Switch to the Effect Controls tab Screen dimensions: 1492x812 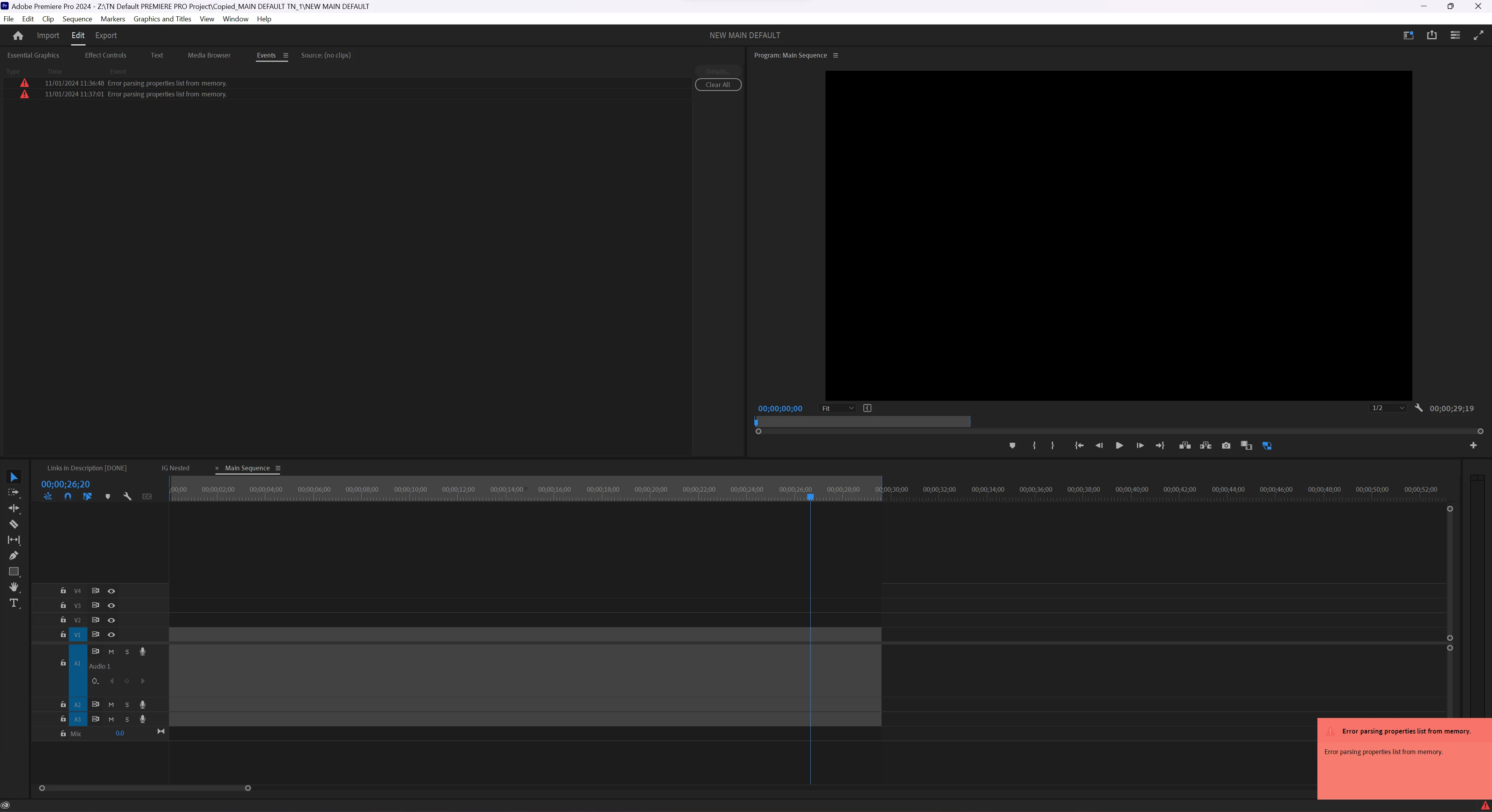click(105, 56)
